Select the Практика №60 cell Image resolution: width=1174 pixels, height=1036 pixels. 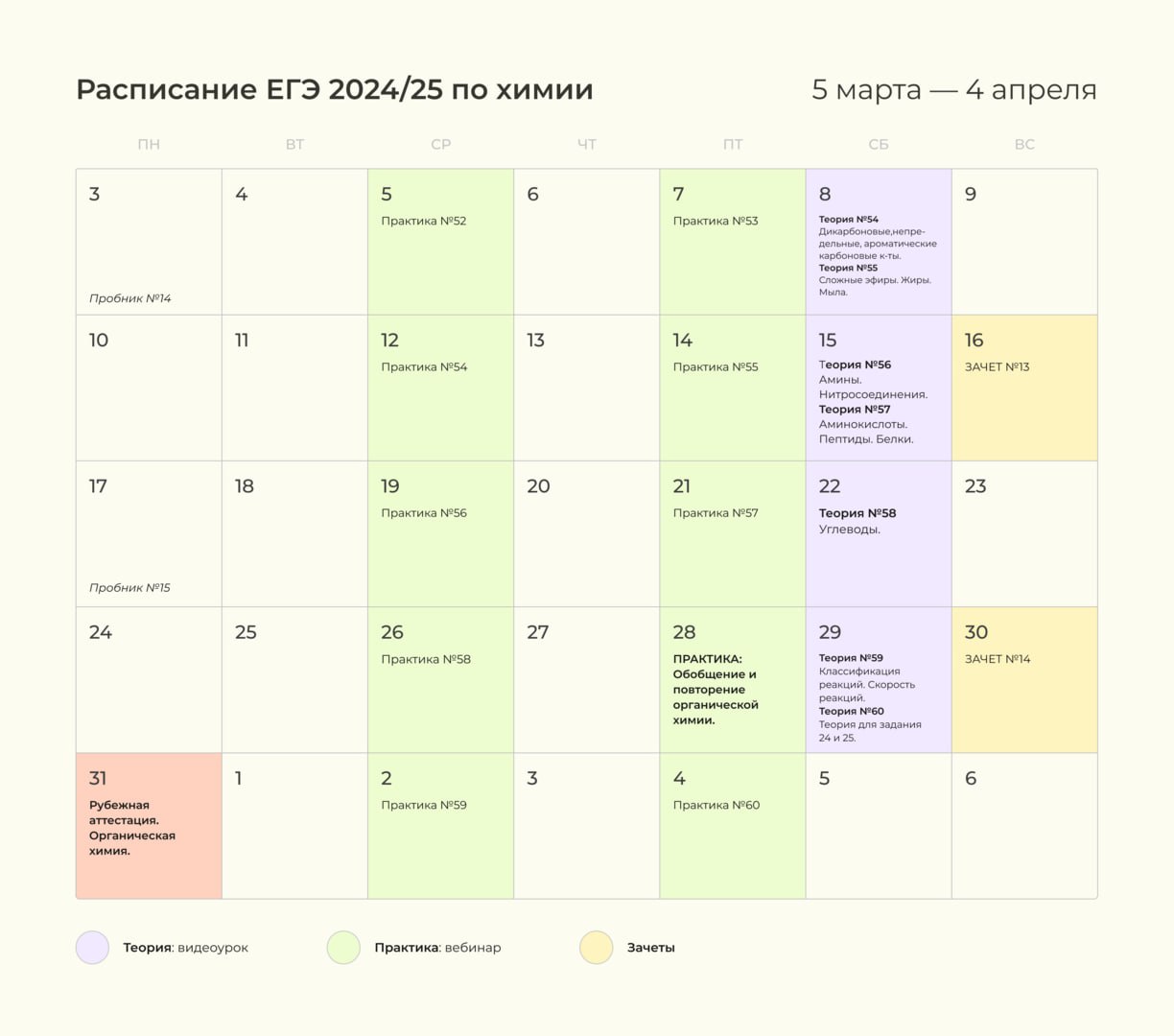[x=732, y=826]
